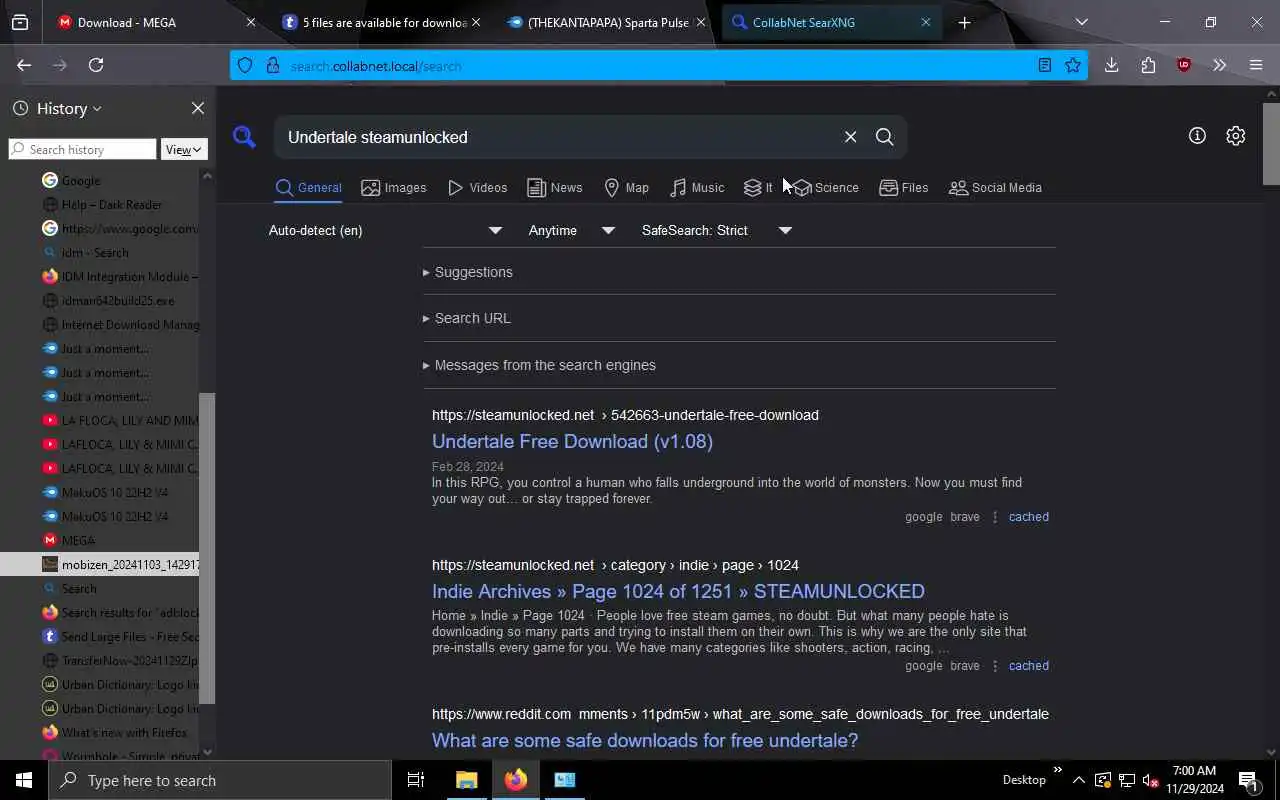Focus the Search history field
Screen dimensions: 1280x800
pos(83,149)
